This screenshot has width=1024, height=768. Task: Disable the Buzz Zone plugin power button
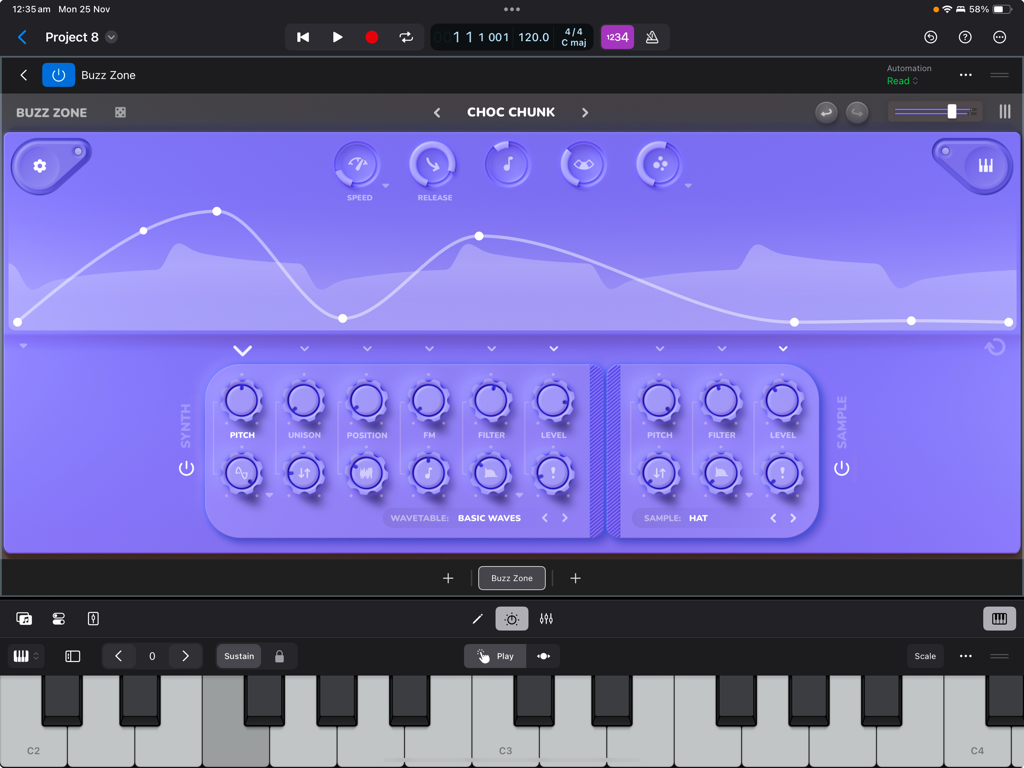58,74
